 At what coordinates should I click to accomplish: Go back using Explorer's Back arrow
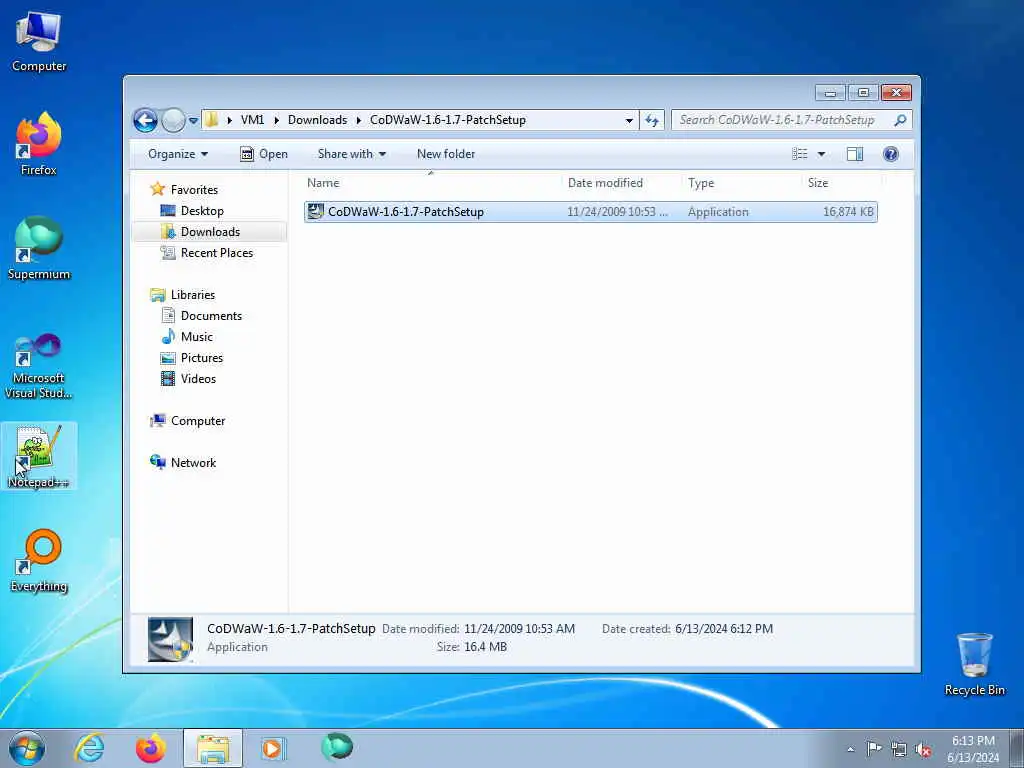(146, 120)
